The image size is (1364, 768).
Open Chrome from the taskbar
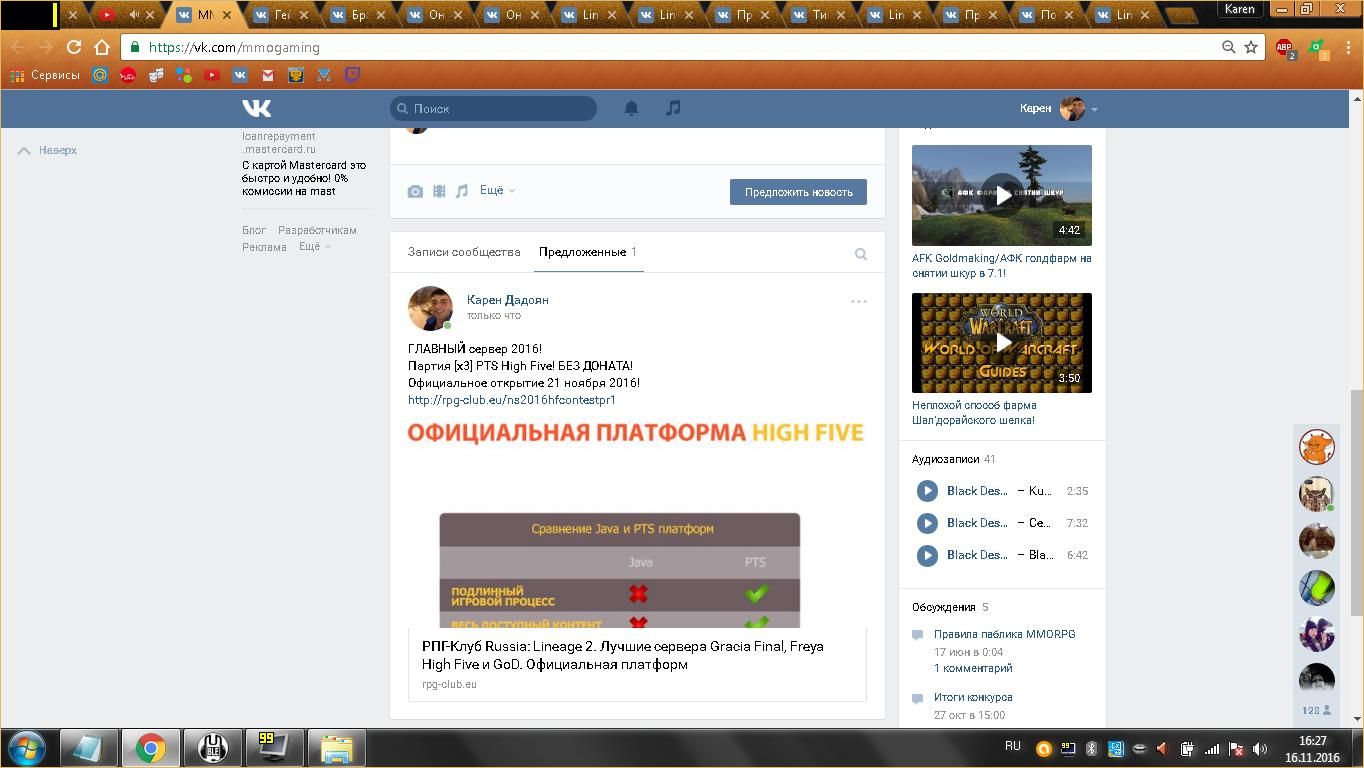coord(151,748)
